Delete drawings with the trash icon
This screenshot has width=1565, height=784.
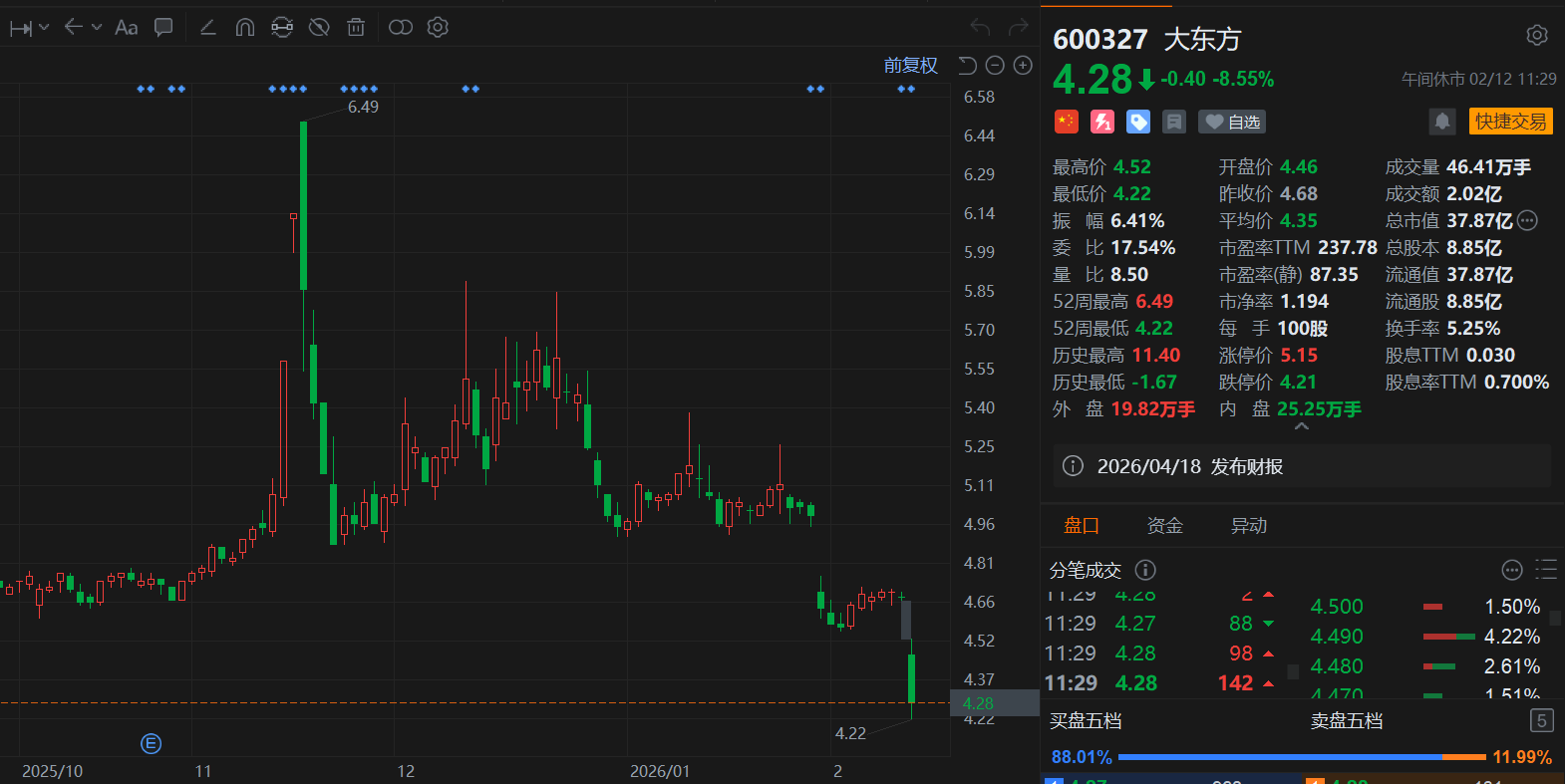(x=356, y=28)
